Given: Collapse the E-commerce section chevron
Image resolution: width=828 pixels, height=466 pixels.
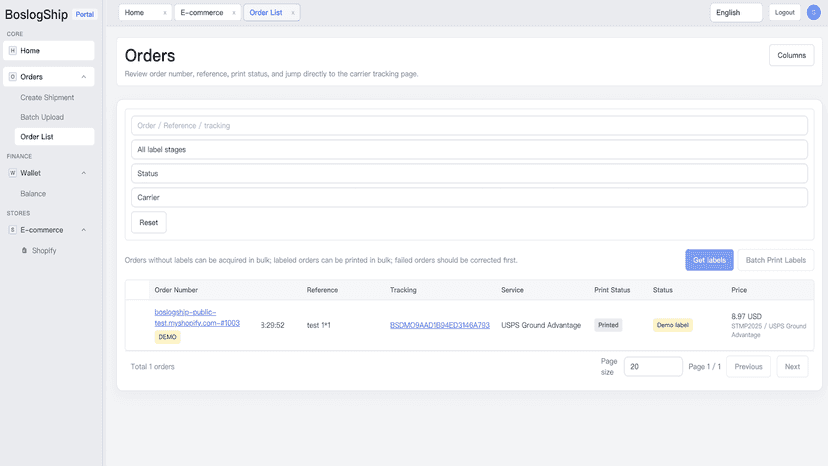Looking at the screenshot, I should (x=83, y=230).
